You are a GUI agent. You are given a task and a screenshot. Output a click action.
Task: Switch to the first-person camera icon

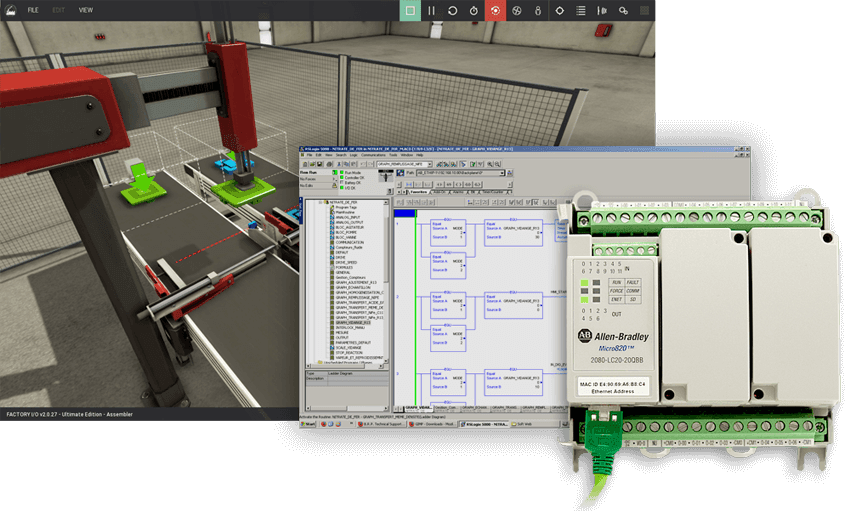pyautogui.click(x=538, y=10)
